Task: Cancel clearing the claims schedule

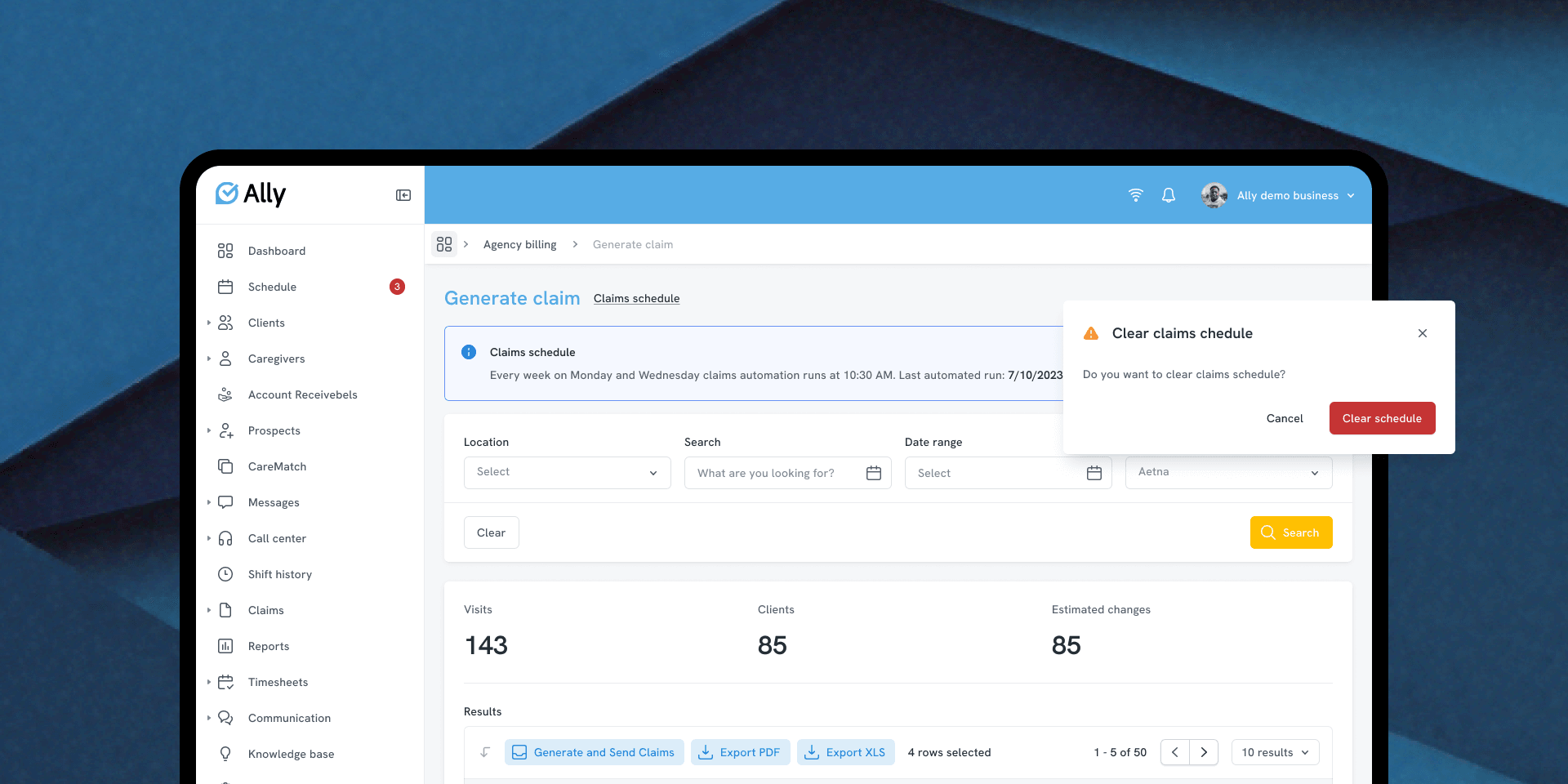Action: coord(1285,418)
